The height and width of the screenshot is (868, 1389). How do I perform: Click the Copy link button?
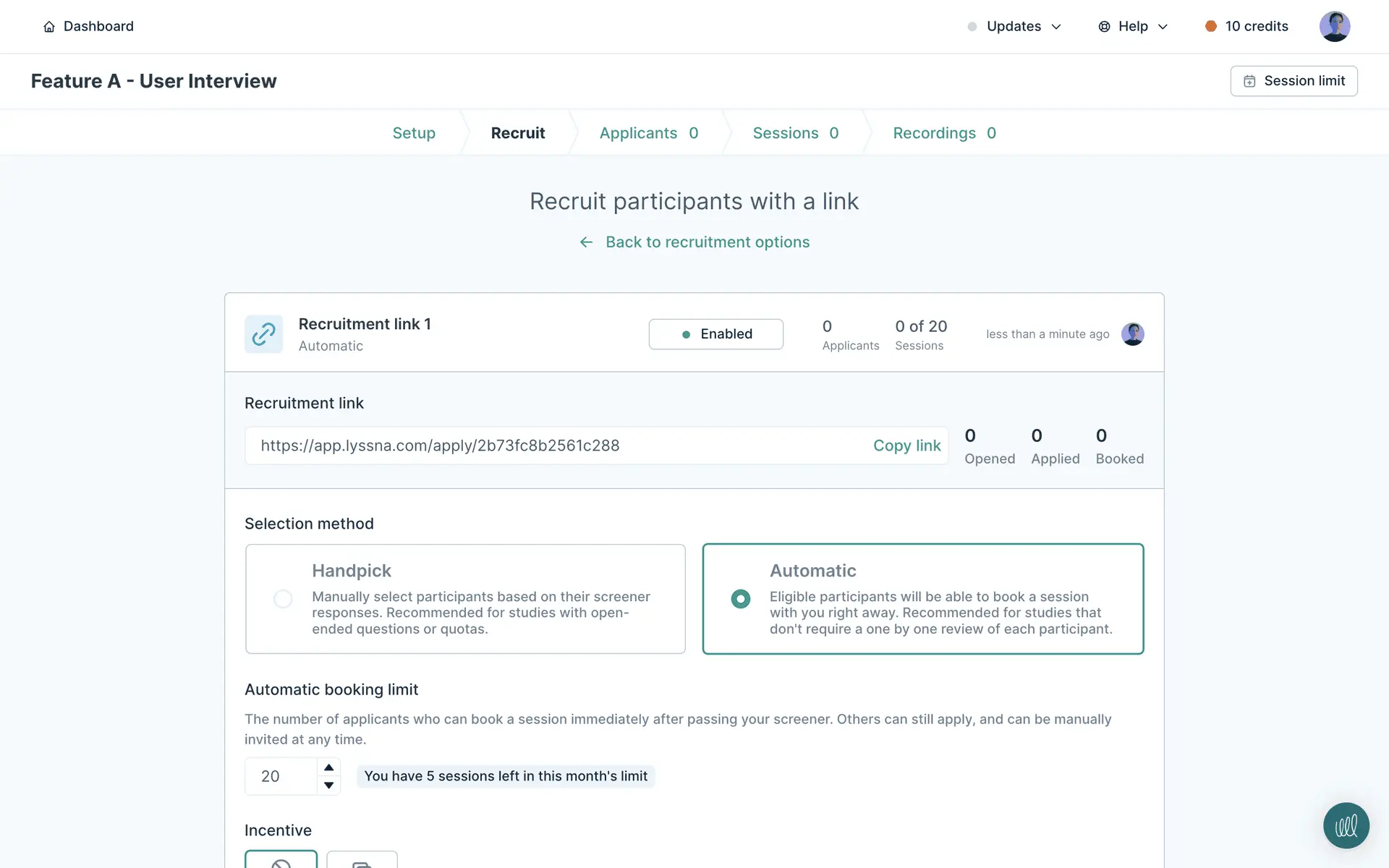click(906, 446)
